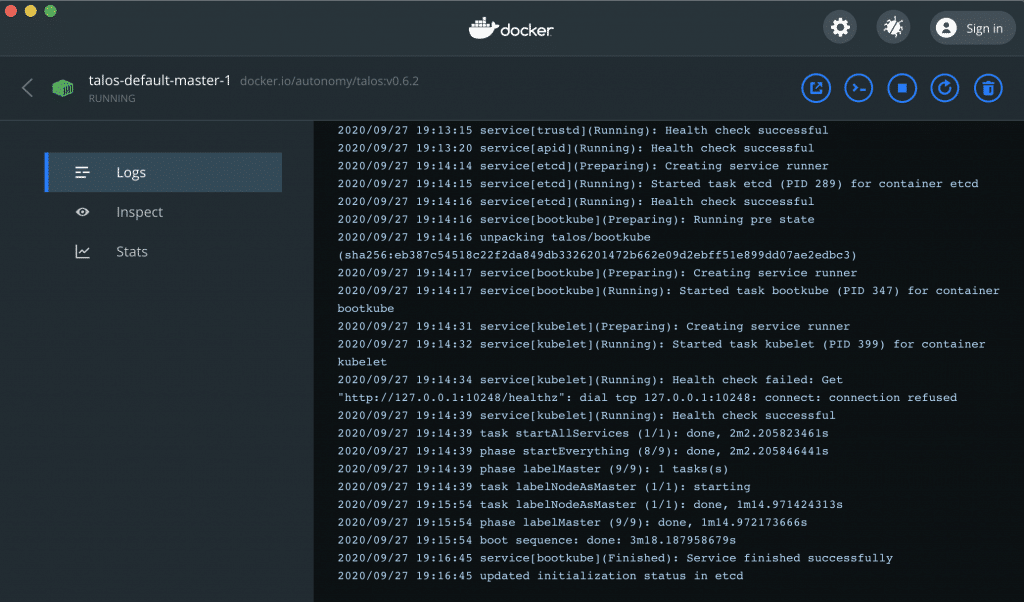This screenshot has height=602, width=1024.
Task: Click the trustd health check log line
Action: pyautogui.click(x=583, y=131)
